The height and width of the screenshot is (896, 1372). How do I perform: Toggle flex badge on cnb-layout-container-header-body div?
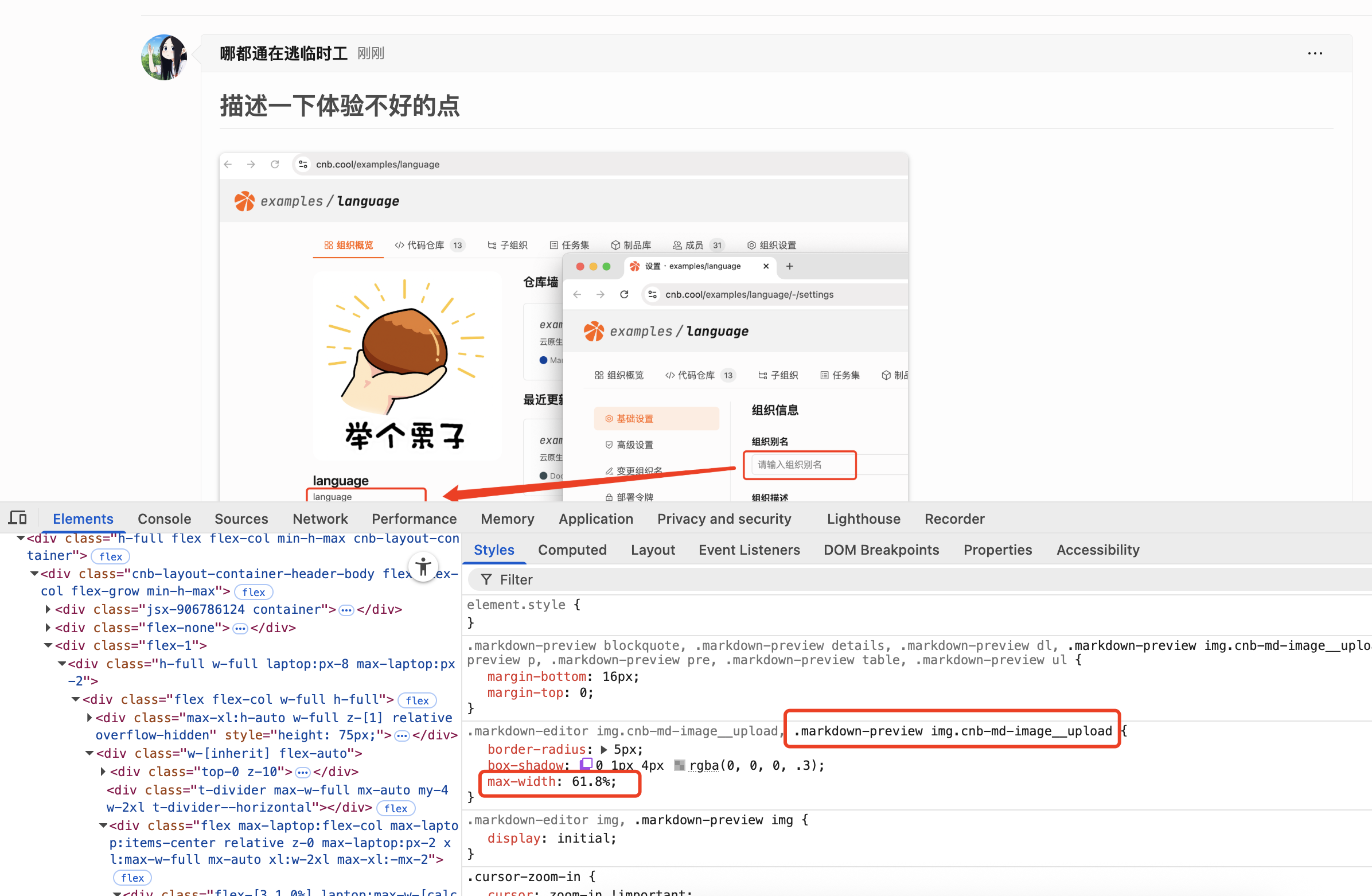(254, 591)
